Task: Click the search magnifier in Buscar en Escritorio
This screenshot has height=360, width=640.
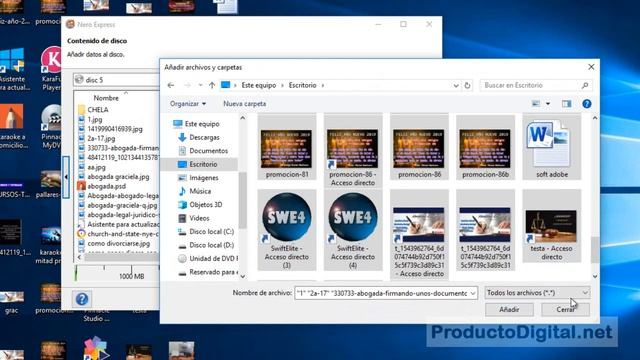Action: [x=584, y=85]
